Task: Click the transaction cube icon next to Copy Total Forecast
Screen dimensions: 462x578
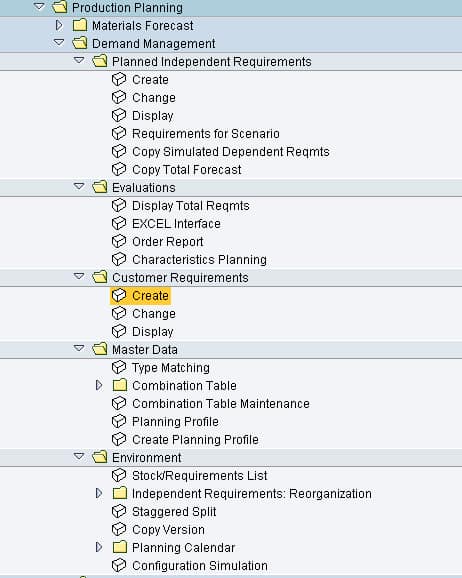Action: [119, 170]
